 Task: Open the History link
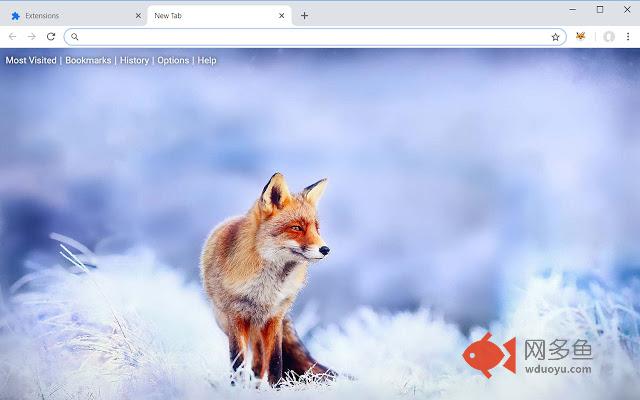[134, 60]
